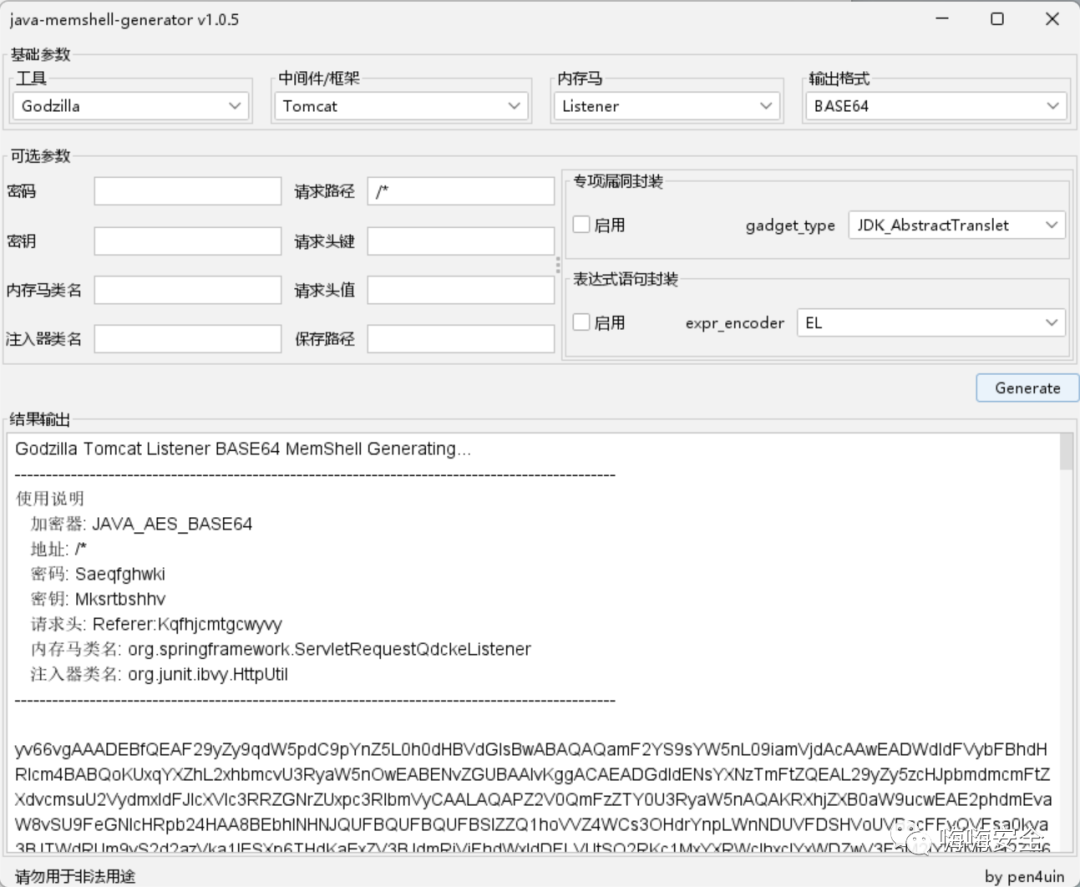Open the gadget_type JDK_AbstractTranslet dropdown
1080x887 pixels.
click(957, 225)
